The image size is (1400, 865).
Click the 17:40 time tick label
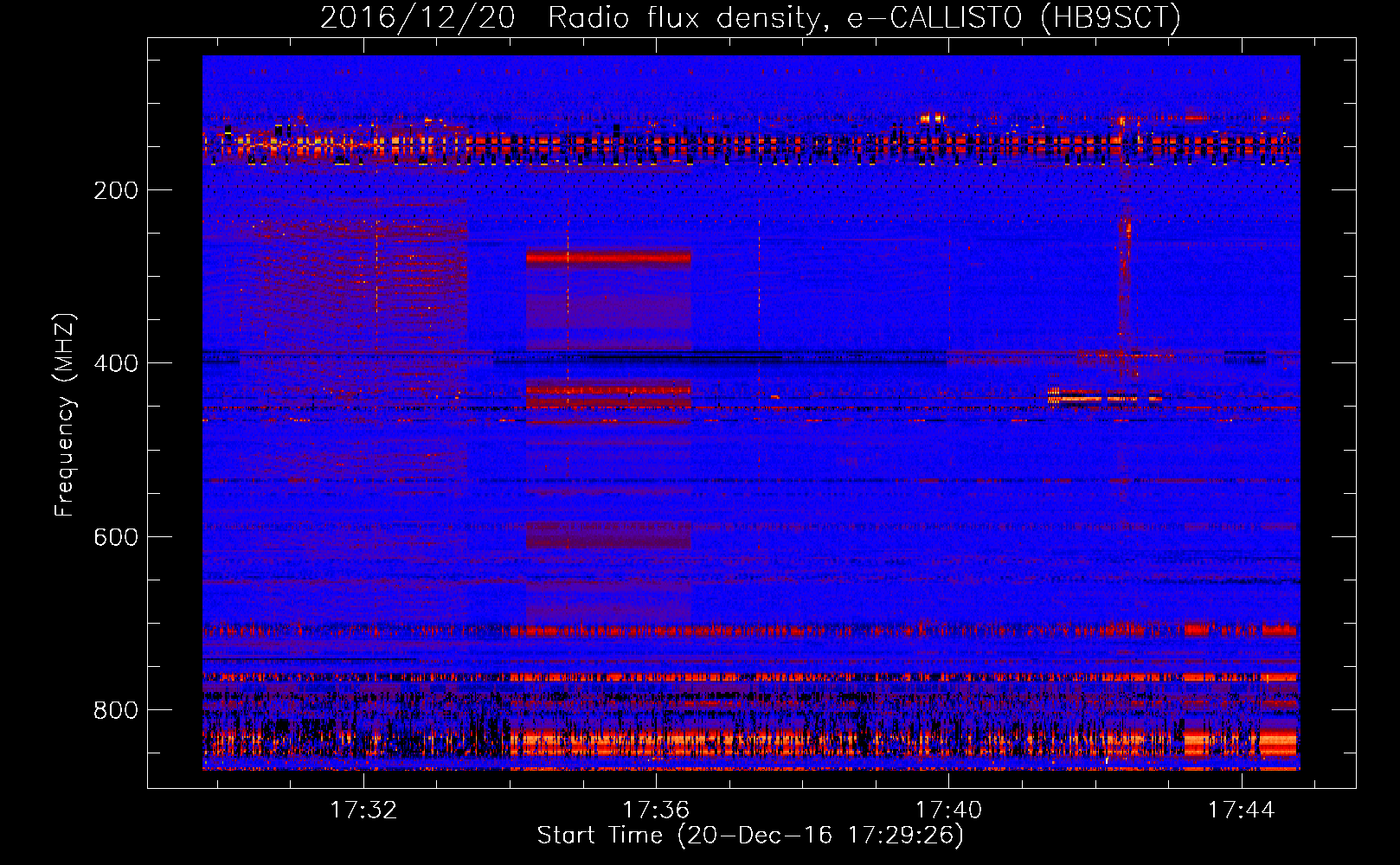(x=948, y=810)
